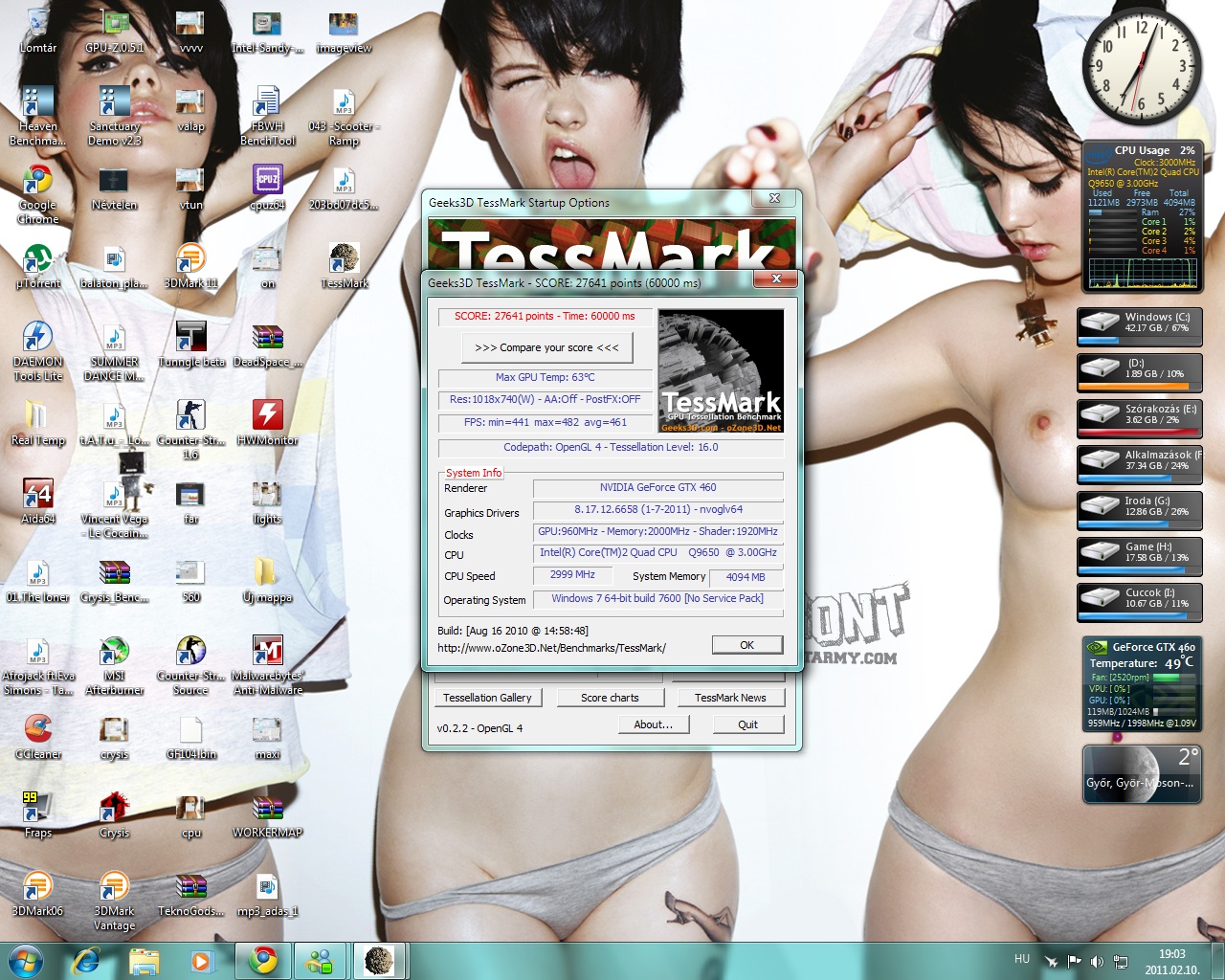Viewport: 1225px width, 980px height.
Task: Open Google Chrome desktop shortcut
Action: (x=37, y=194)
